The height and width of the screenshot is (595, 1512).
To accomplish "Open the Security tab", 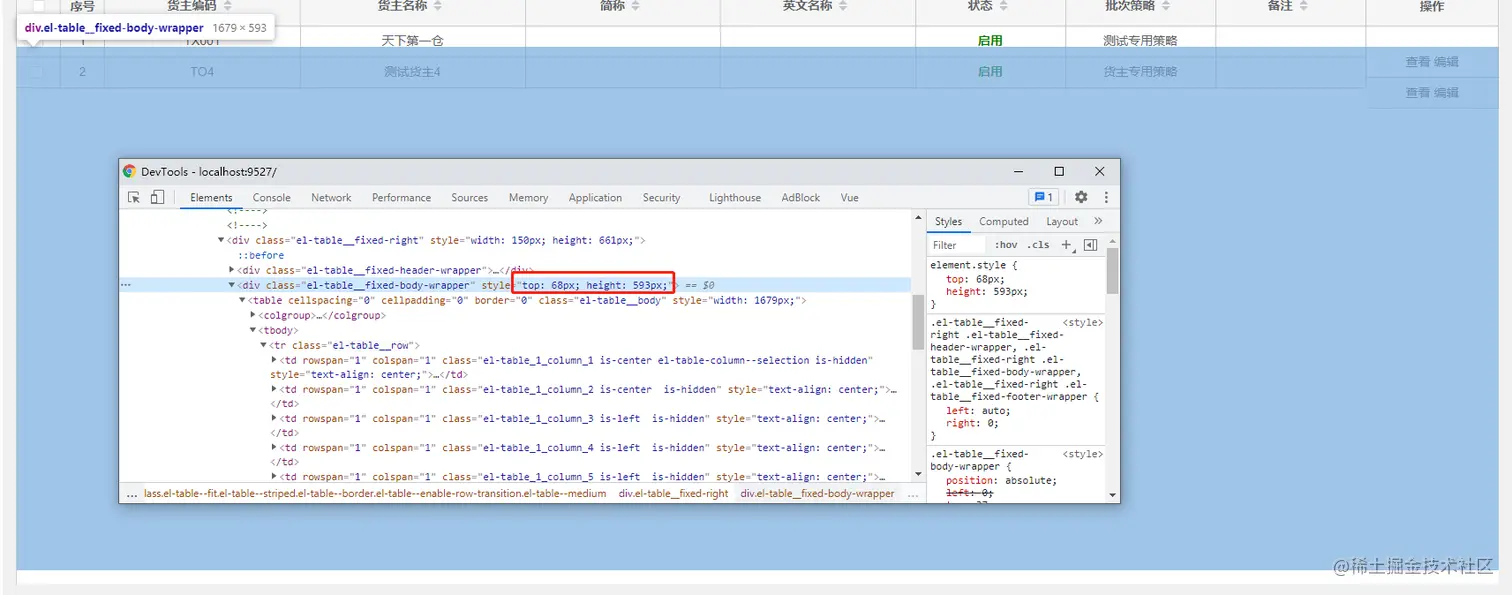I will pos(661,198).
